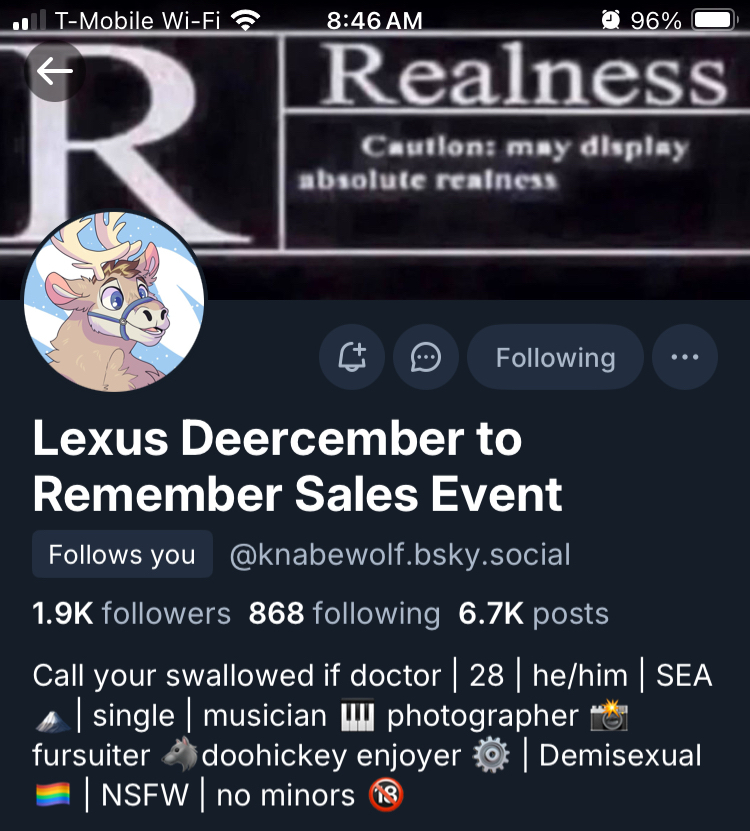Open chat message bubble icon
The image size is (750, 831).
(426, 357)
